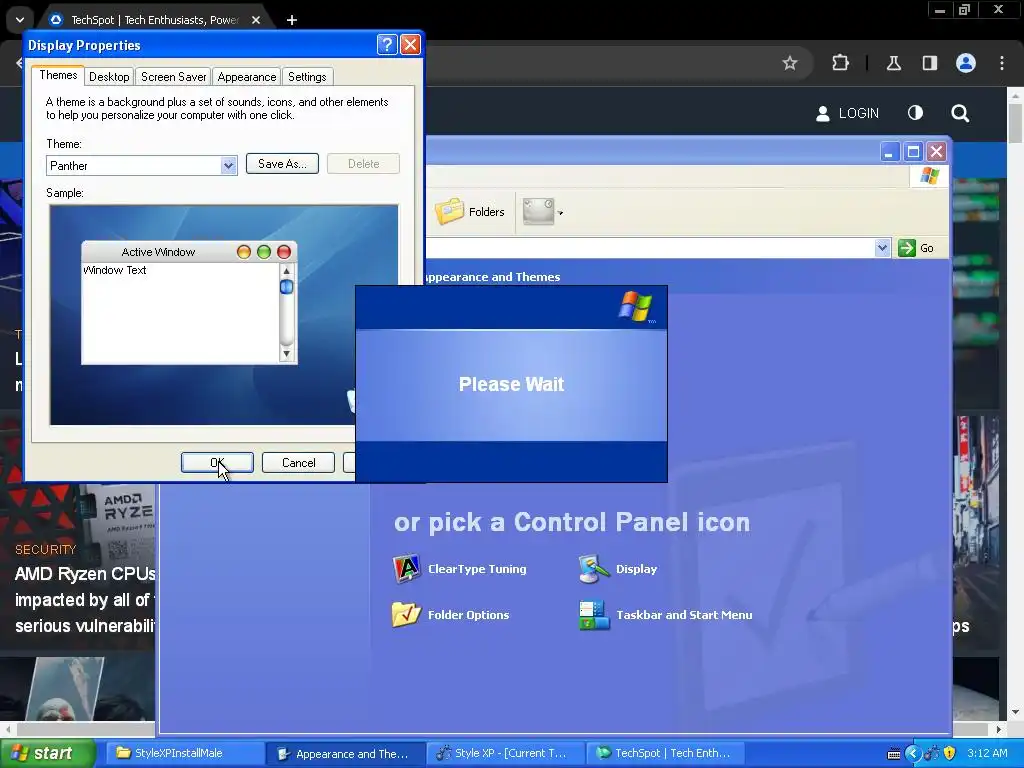Click the Windows flag logo in Explorer toolbar
The width and height of the screenshot is (1024, 768).
click(929, 176)
